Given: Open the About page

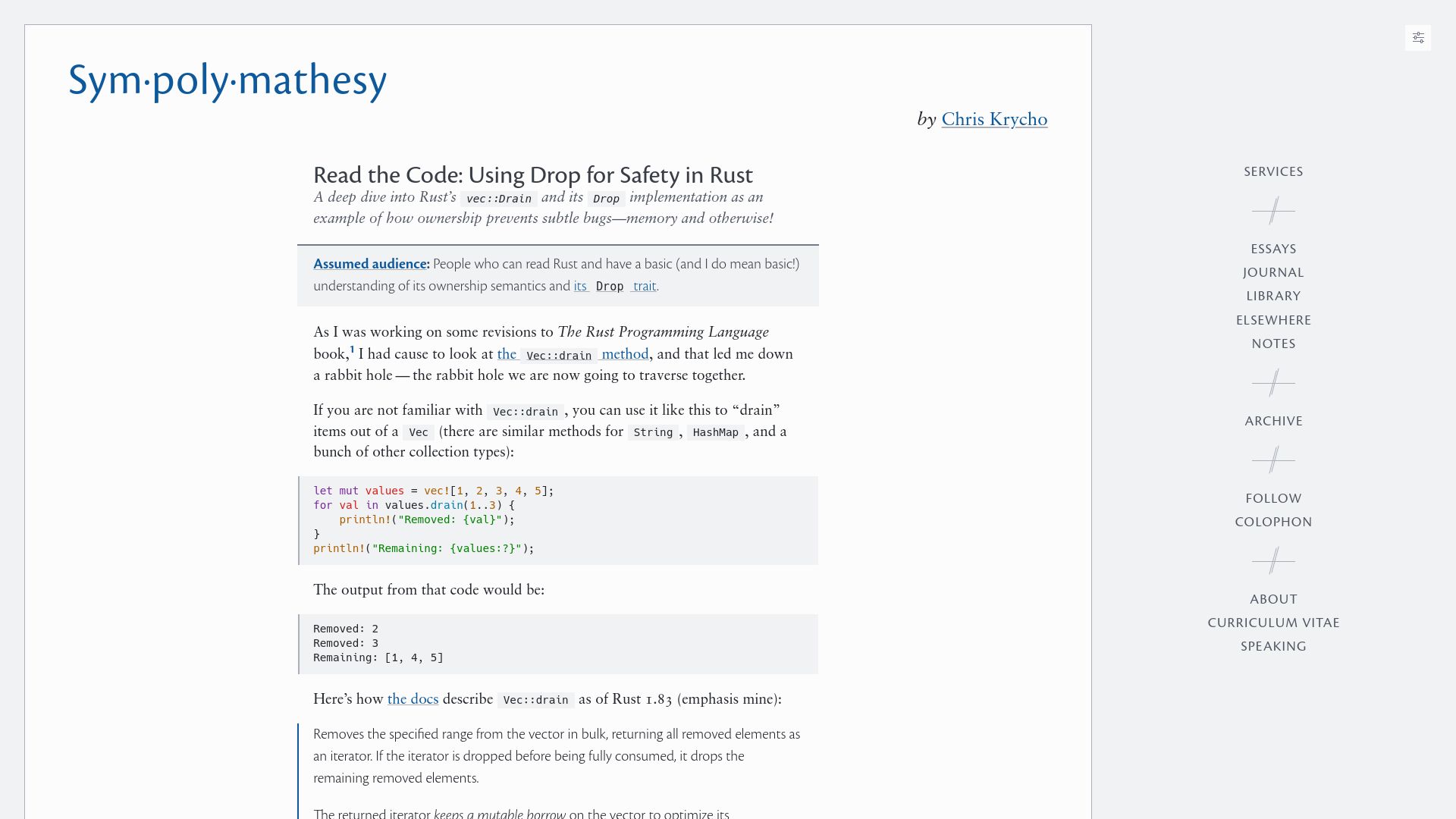Looking at the screenshot, I should [1273, 599].
